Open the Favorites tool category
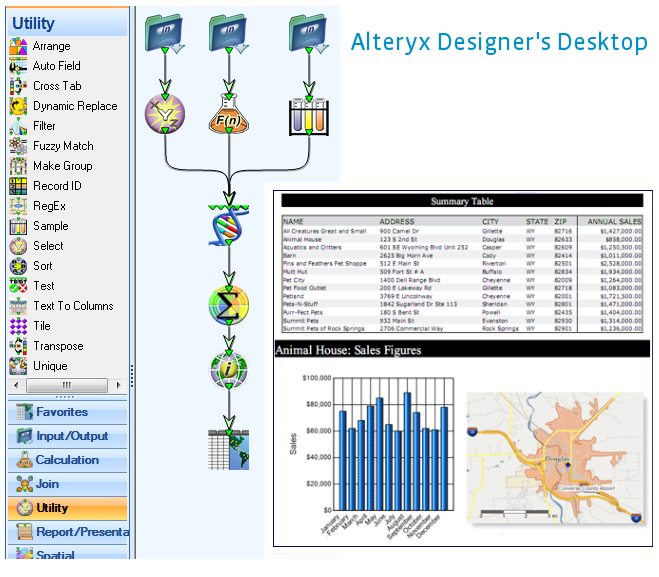Viewport: 659px width, 577px height. click(67, 412)
